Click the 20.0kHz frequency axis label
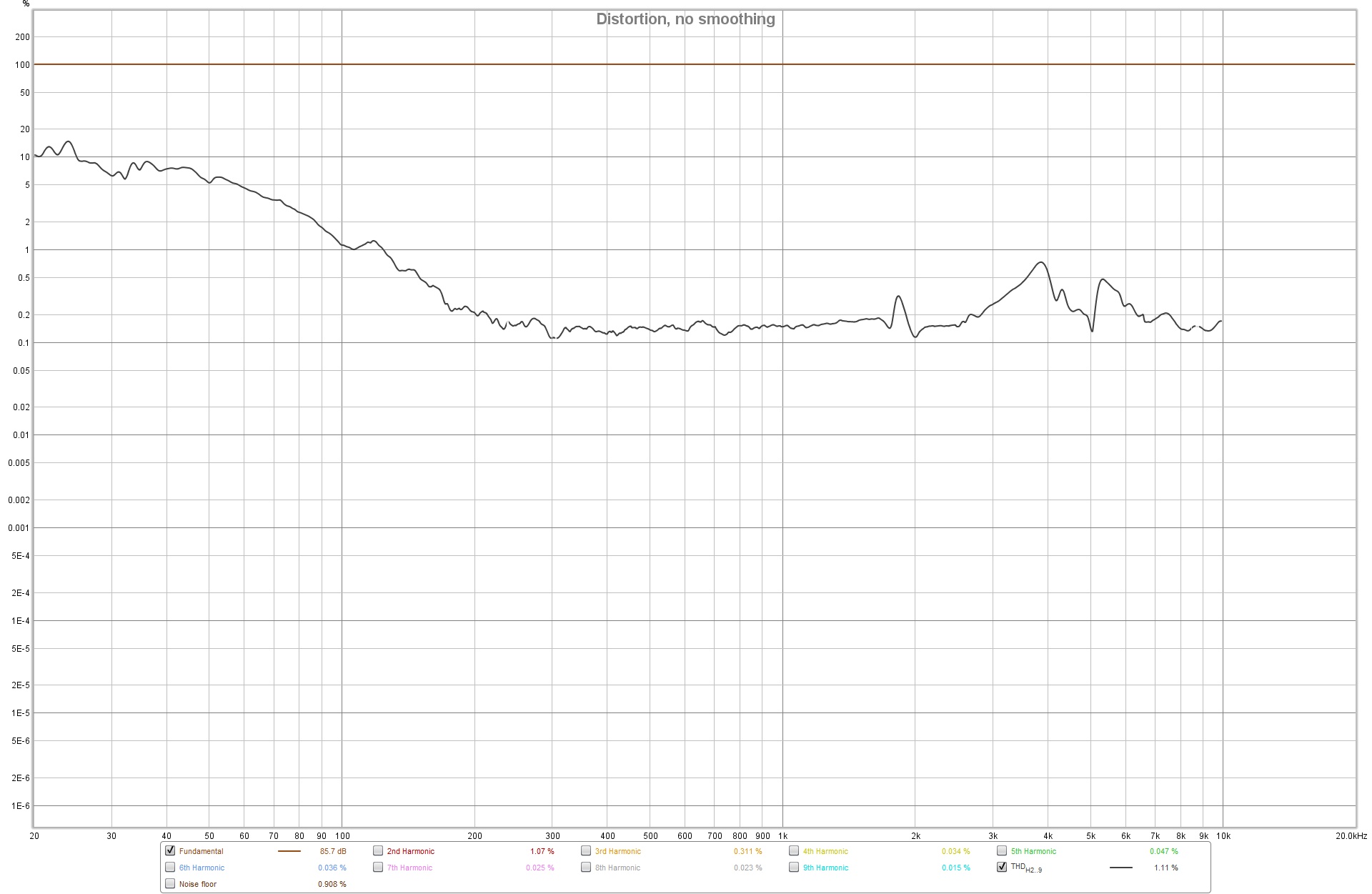The image size is (1372, 894). [1351, 835]
